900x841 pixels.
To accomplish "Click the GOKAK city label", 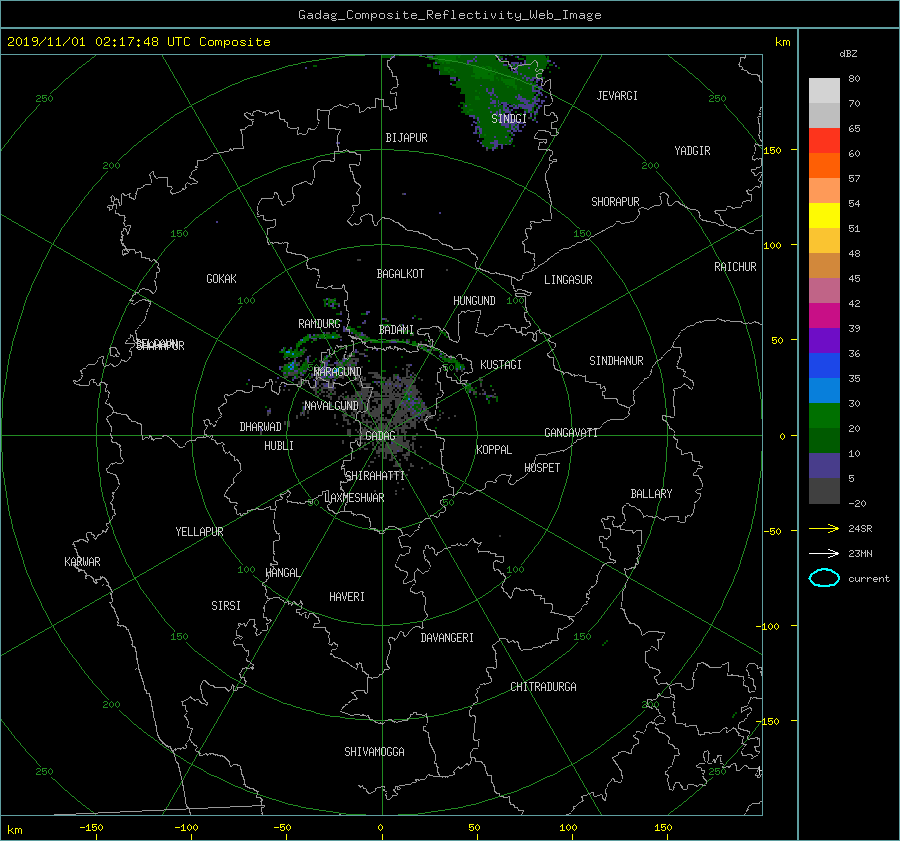I will click(221, 279).
